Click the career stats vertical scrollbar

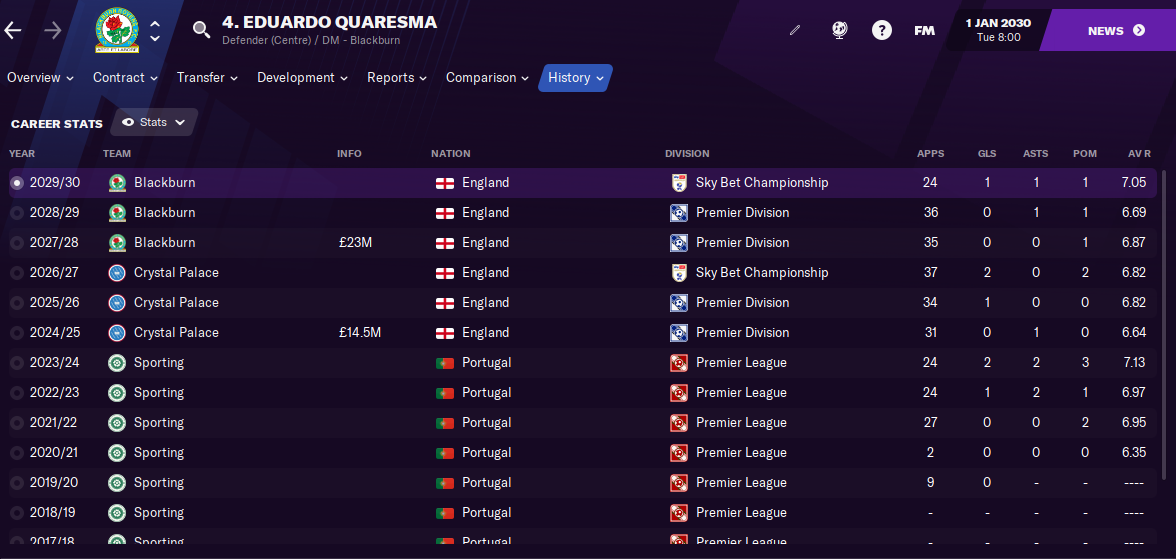point(1164,324)
